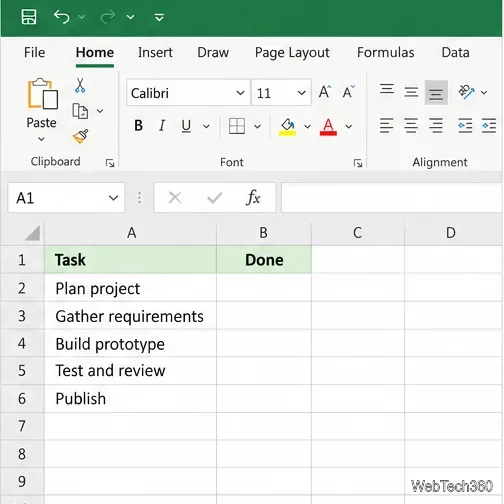This screenshot has height=504, width=504.
Task: Expand the Paste options arrow
Action: pos(41,139)
